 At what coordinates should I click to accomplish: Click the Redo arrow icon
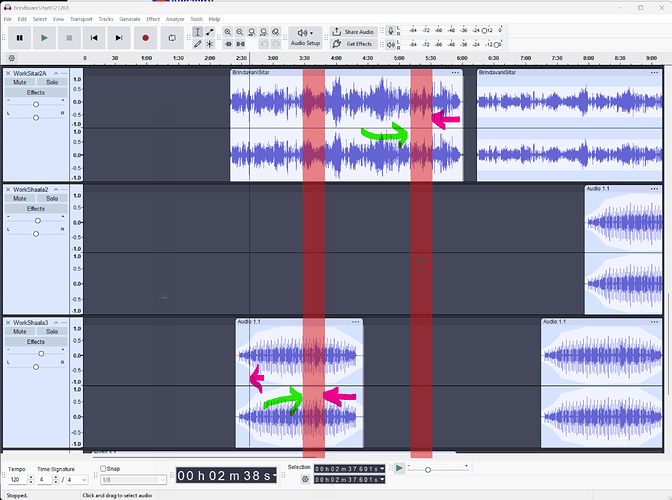276,44
